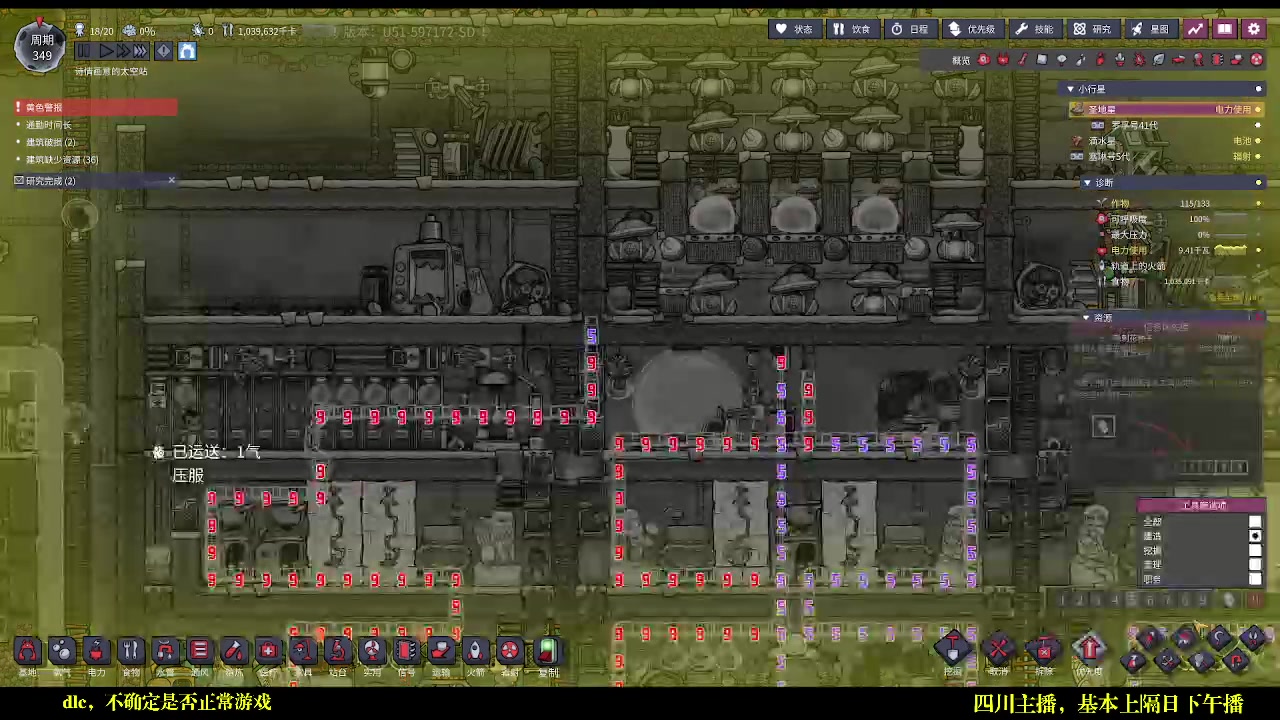Open the 水管 plumbing build category
1280x720 pixels.
tap(166, 651)
